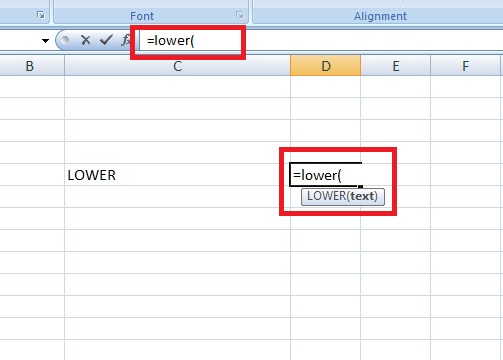Click the Alignment group label

[x=380, y=16]
